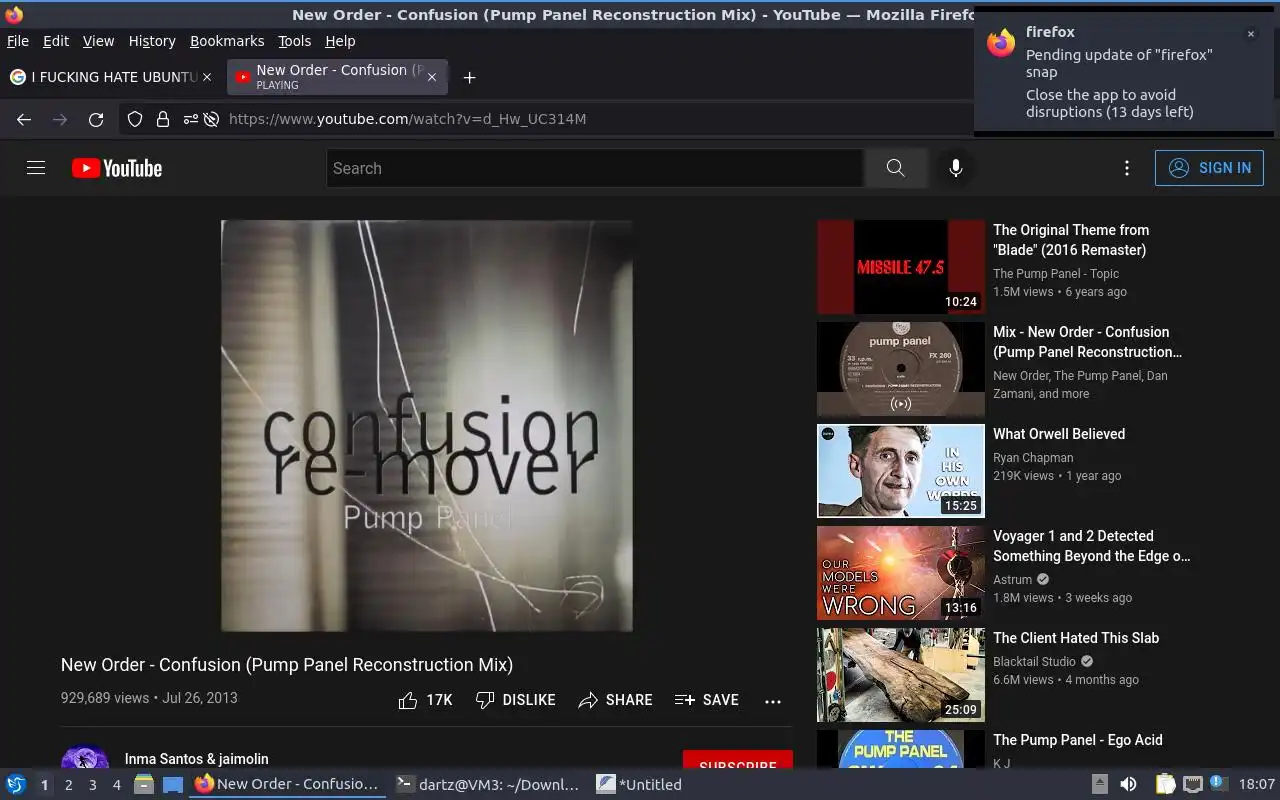Open the update notifier tray icon
Screen dimensions: 1280x800
tap(1217, 783)
